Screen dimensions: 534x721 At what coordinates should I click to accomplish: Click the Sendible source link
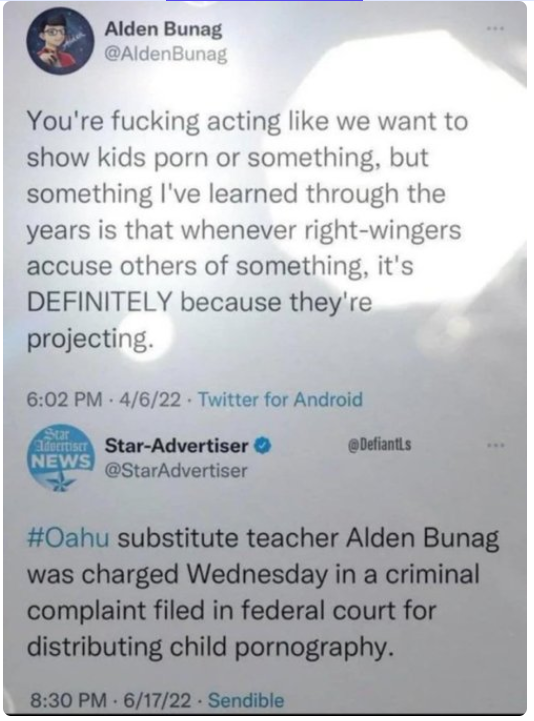pos(246,700)
